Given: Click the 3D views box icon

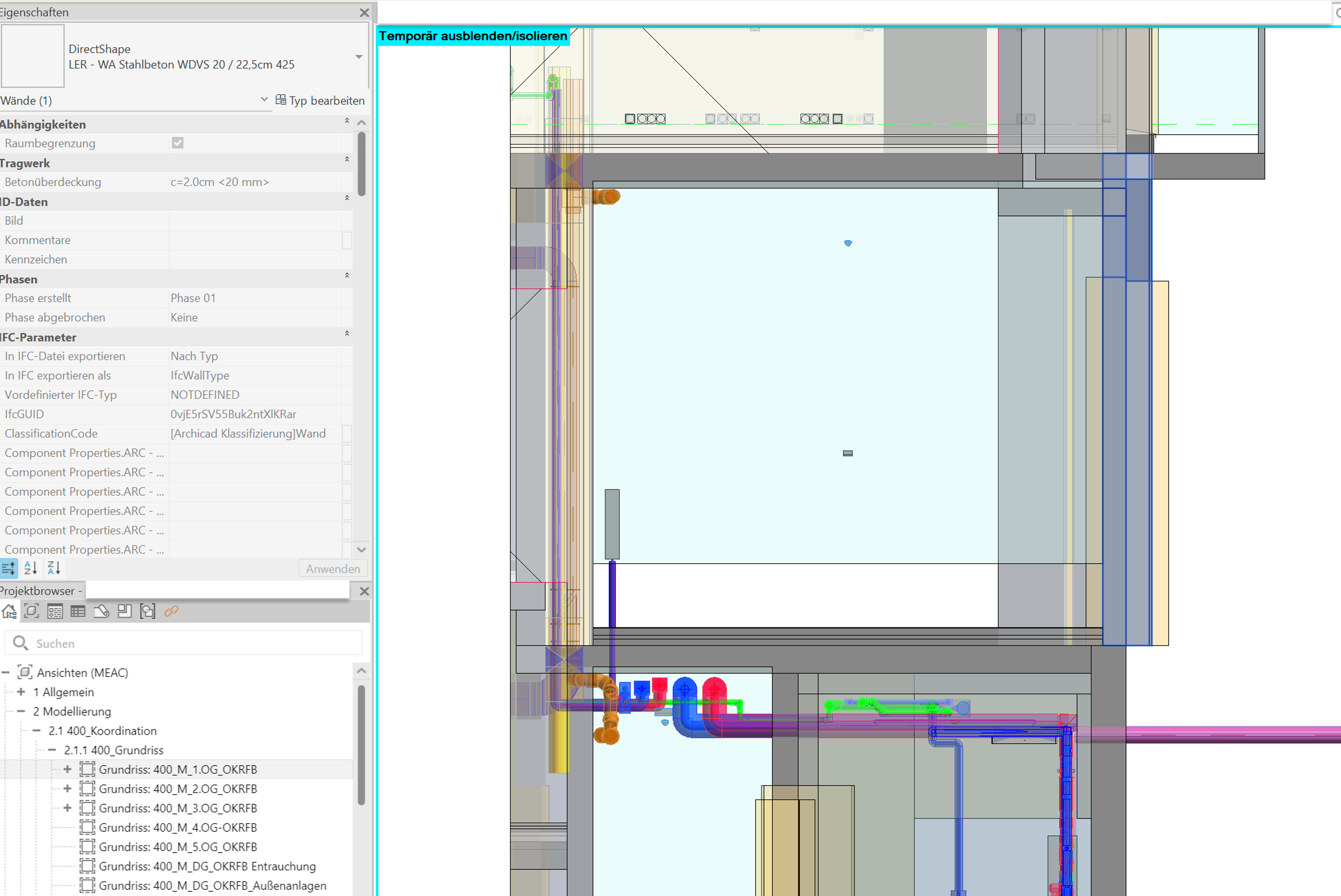Looking at the screenshot, I should point(31,612).
